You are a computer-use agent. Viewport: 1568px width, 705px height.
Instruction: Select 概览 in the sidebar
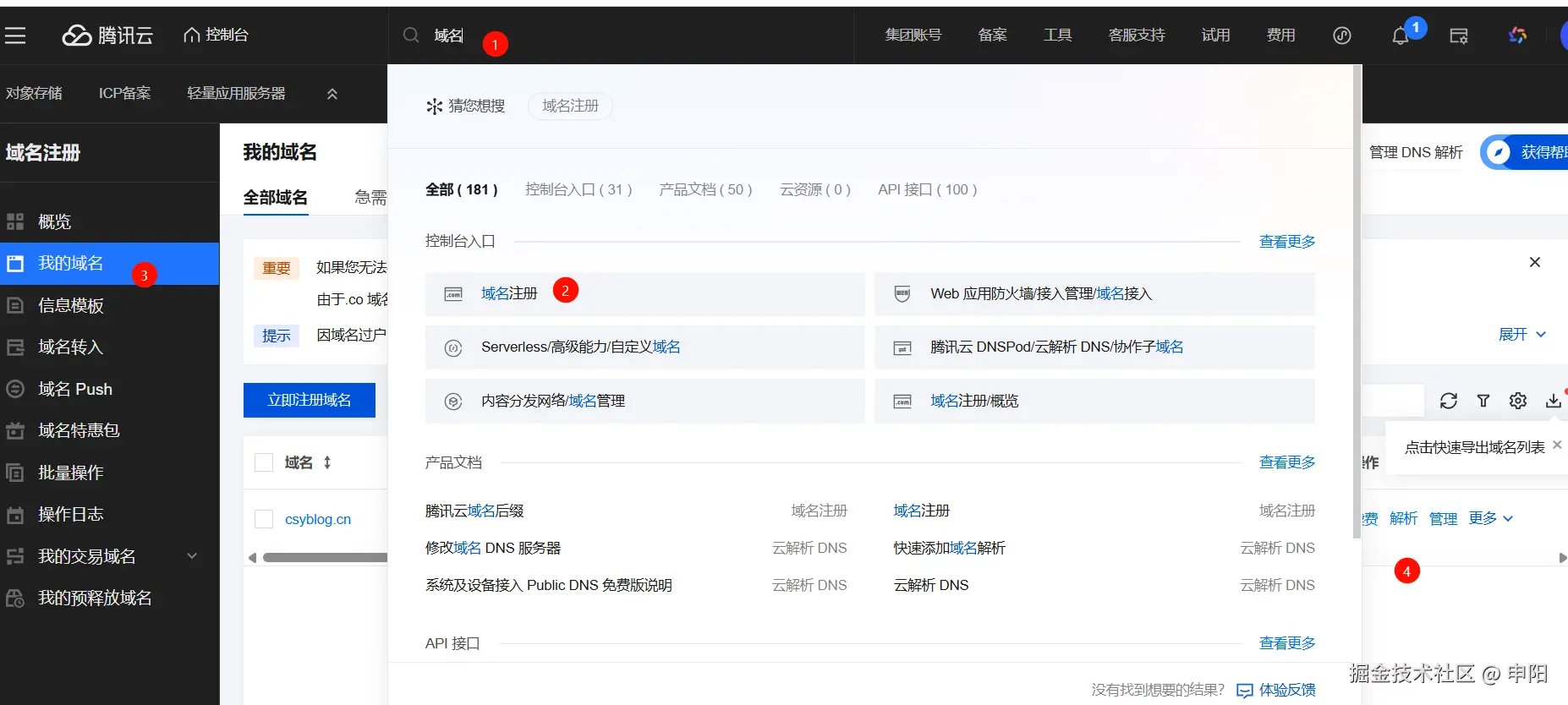110,222
